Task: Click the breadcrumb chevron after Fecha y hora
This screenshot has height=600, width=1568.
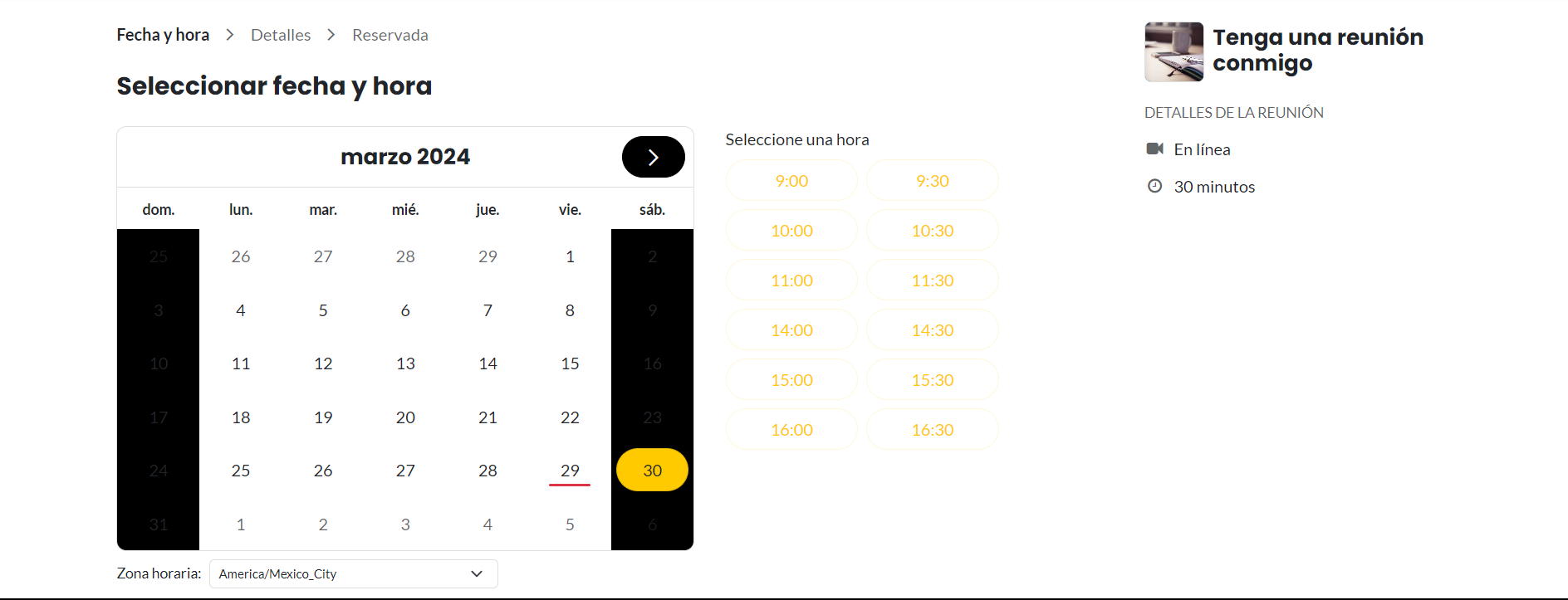Action: [x=230, y=35]
